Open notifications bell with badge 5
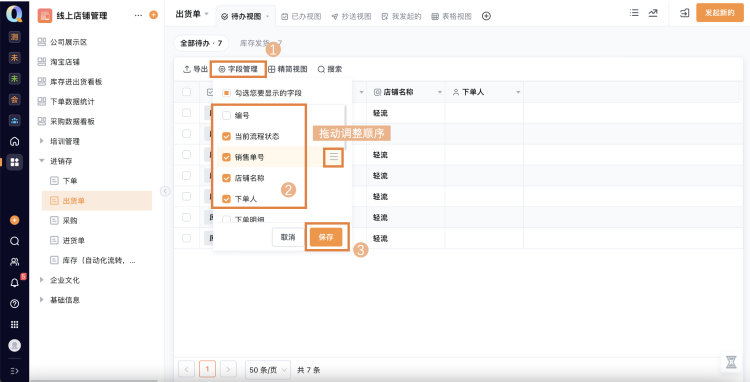The height and width of the screenshot is (382, 750). 15,283
